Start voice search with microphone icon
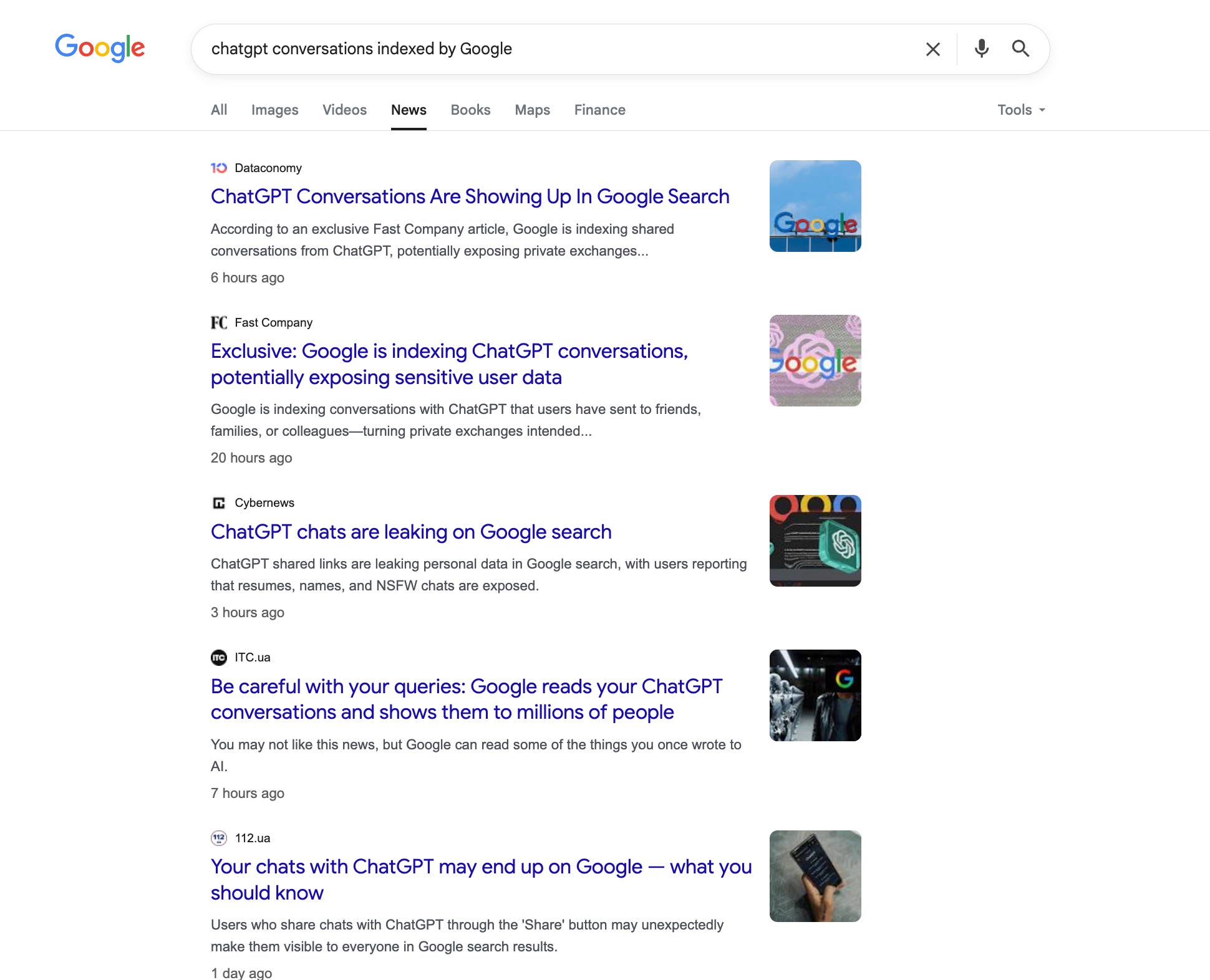 (x=981, y=49)
